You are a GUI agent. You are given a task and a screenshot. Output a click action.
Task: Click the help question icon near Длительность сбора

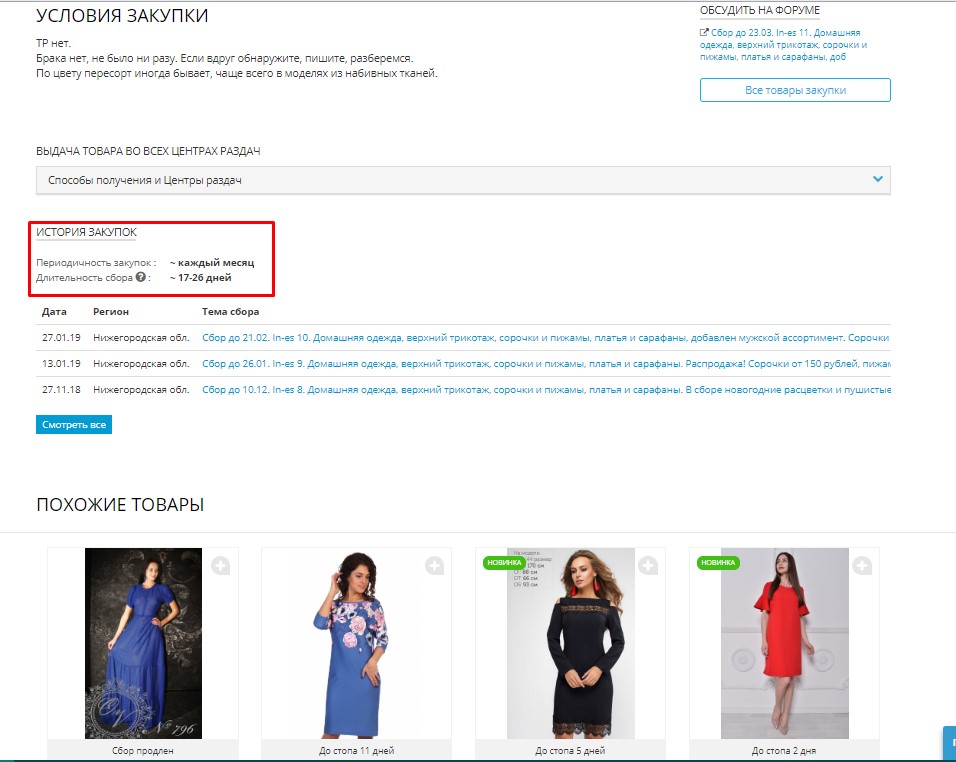(141, 277)
